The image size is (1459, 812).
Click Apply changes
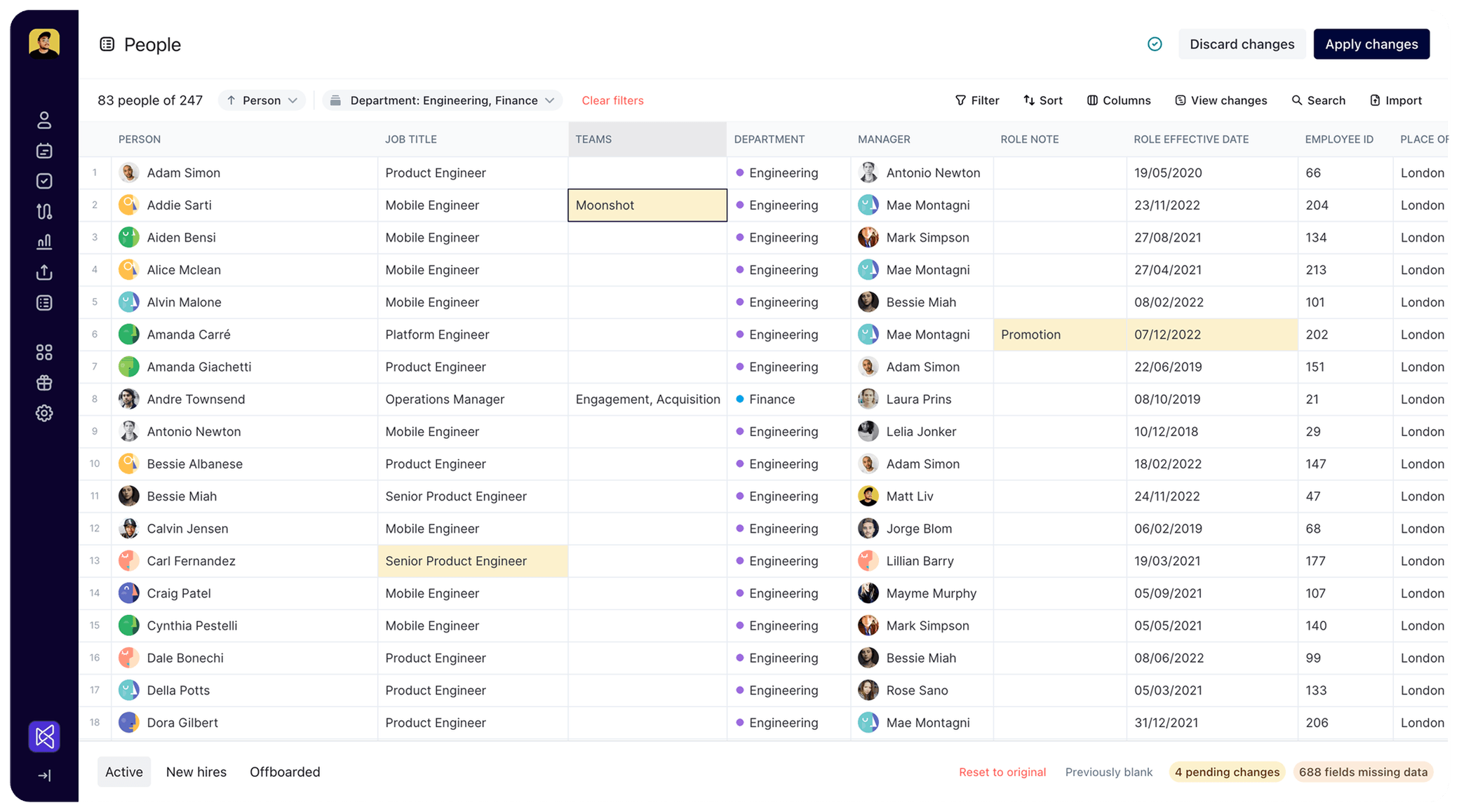point(1371,43)
